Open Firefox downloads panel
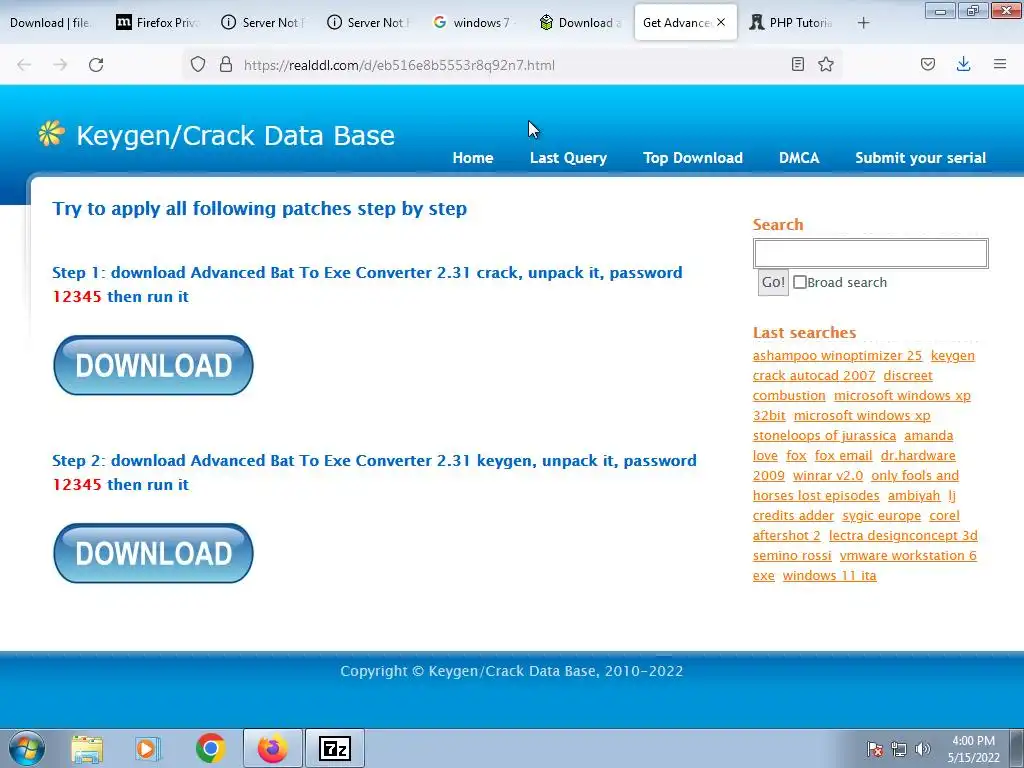 click(x=963, y=64)
